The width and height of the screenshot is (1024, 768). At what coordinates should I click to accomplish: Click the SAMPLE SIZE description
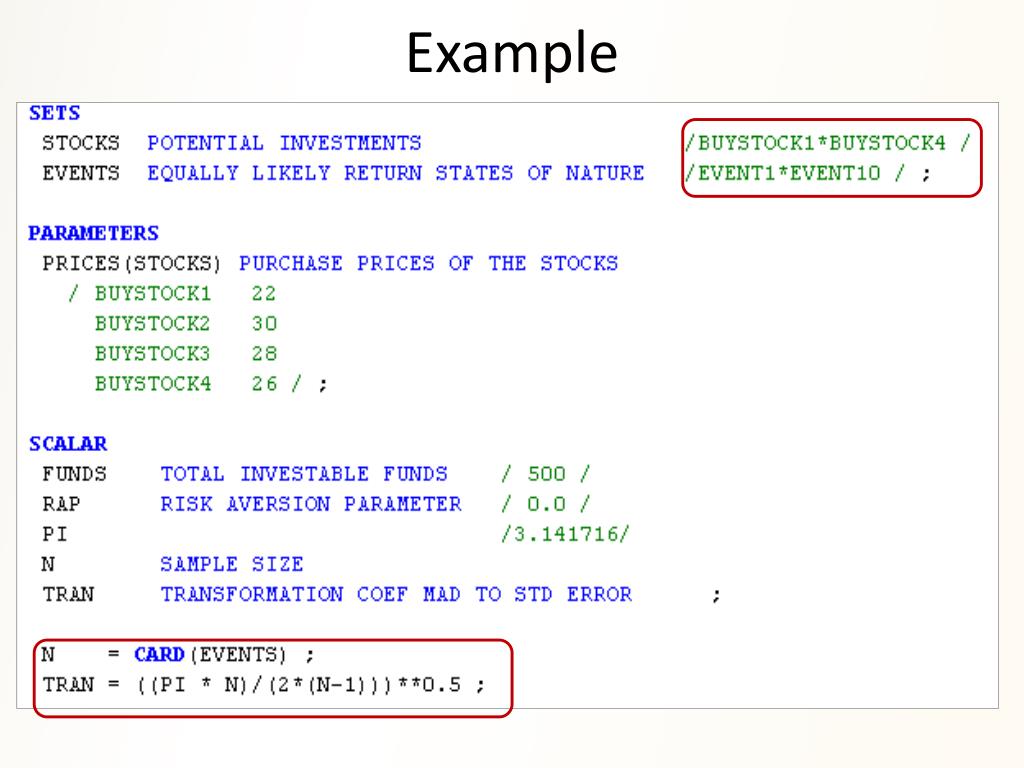232,564
